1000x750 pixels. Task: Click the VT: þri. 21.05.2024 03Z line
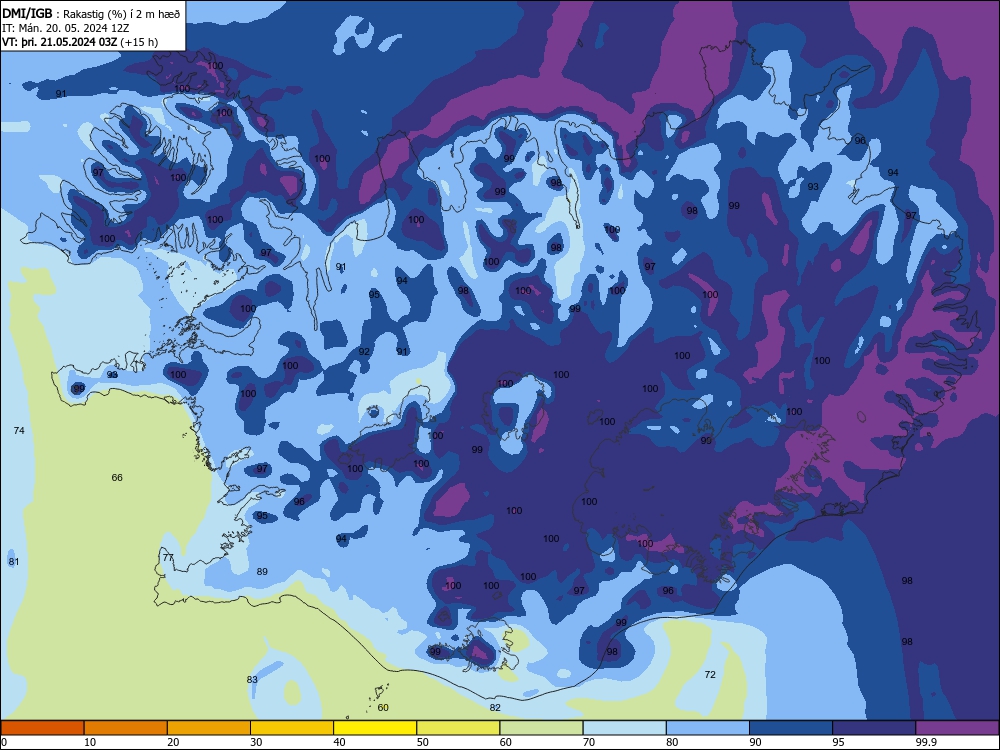coord(80,42)
